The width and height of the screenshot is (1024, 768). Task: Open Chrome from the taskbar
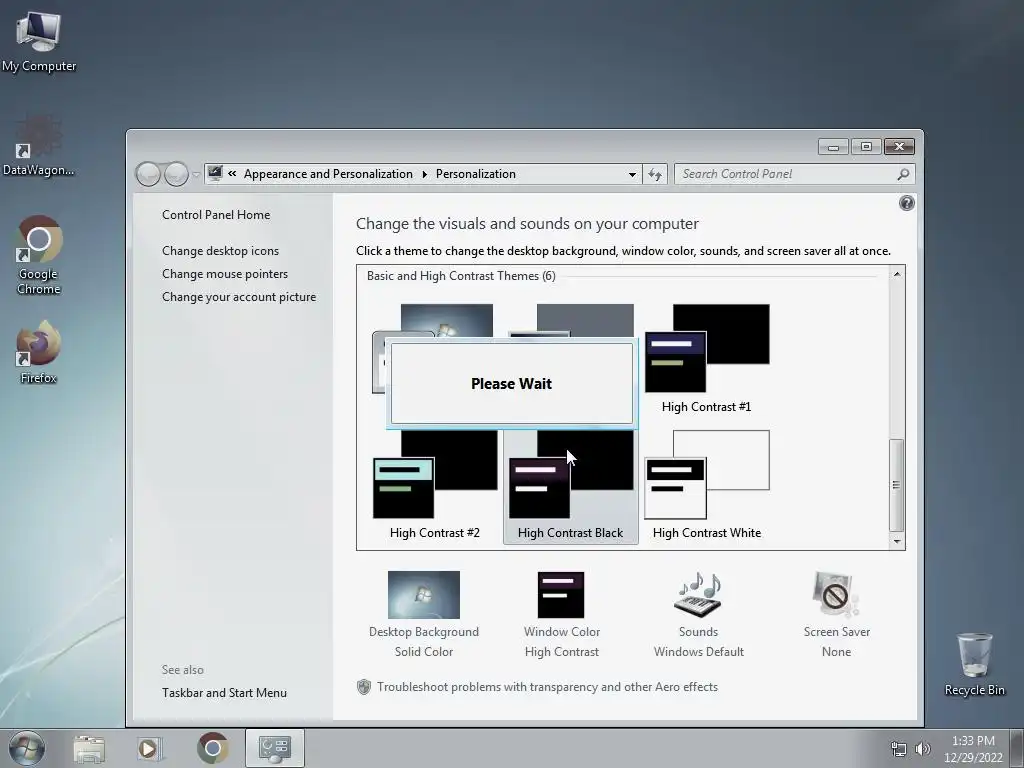(x=212, y=748)
